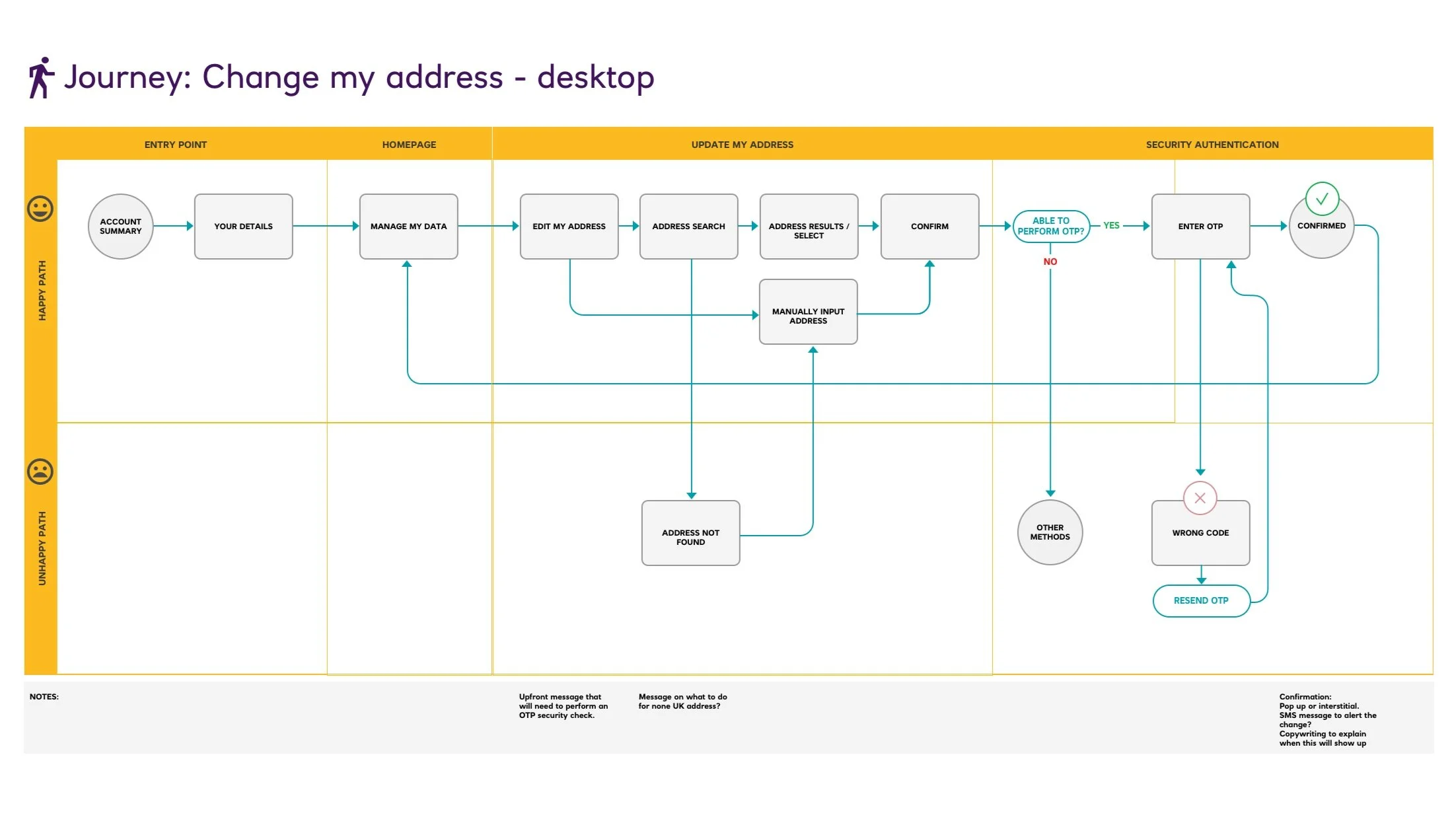Click the walking person journey icon
1456x819 pixels.
point(40,77)
